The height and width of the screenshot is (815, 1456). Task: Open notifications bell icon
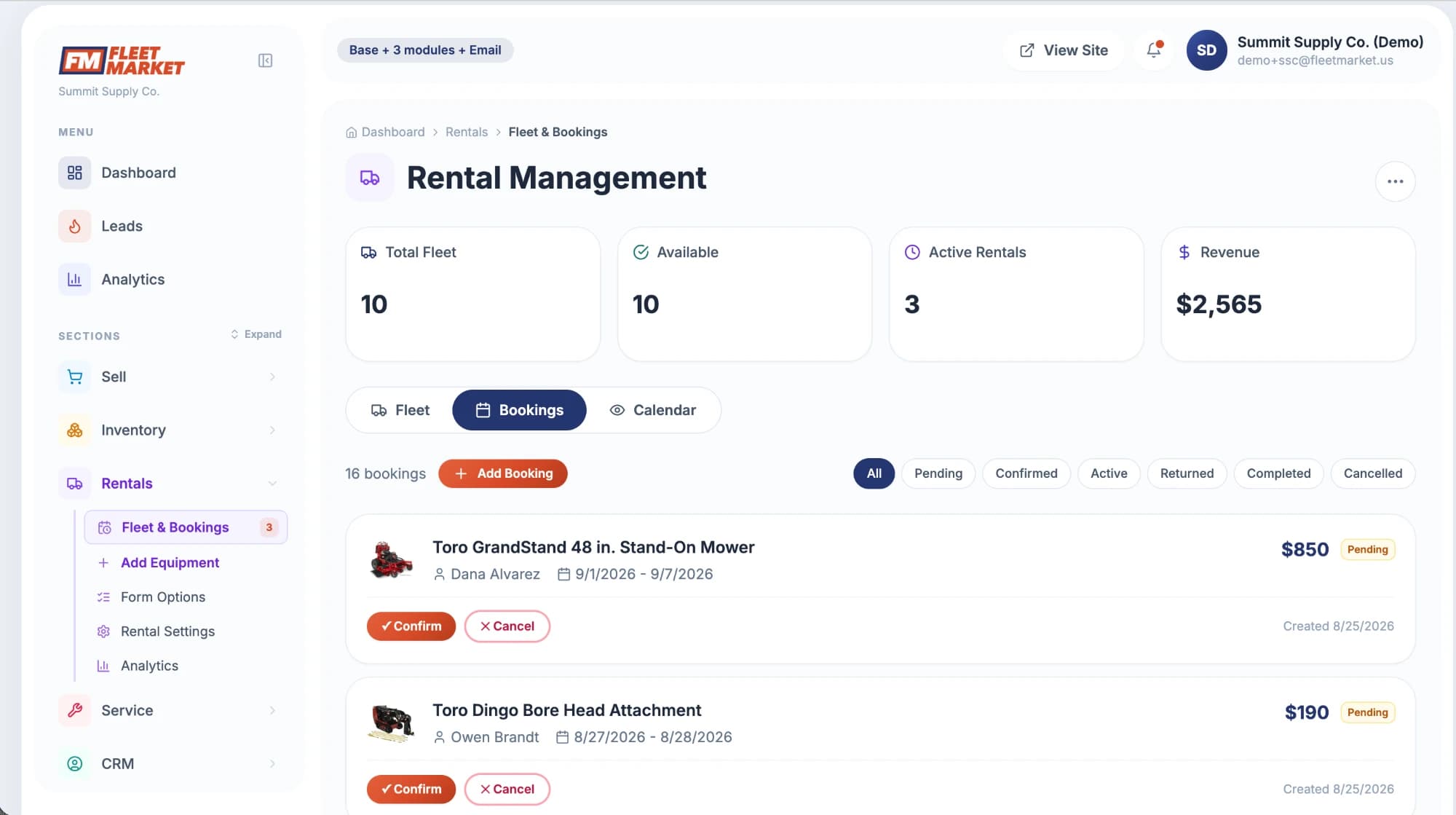1154,50
